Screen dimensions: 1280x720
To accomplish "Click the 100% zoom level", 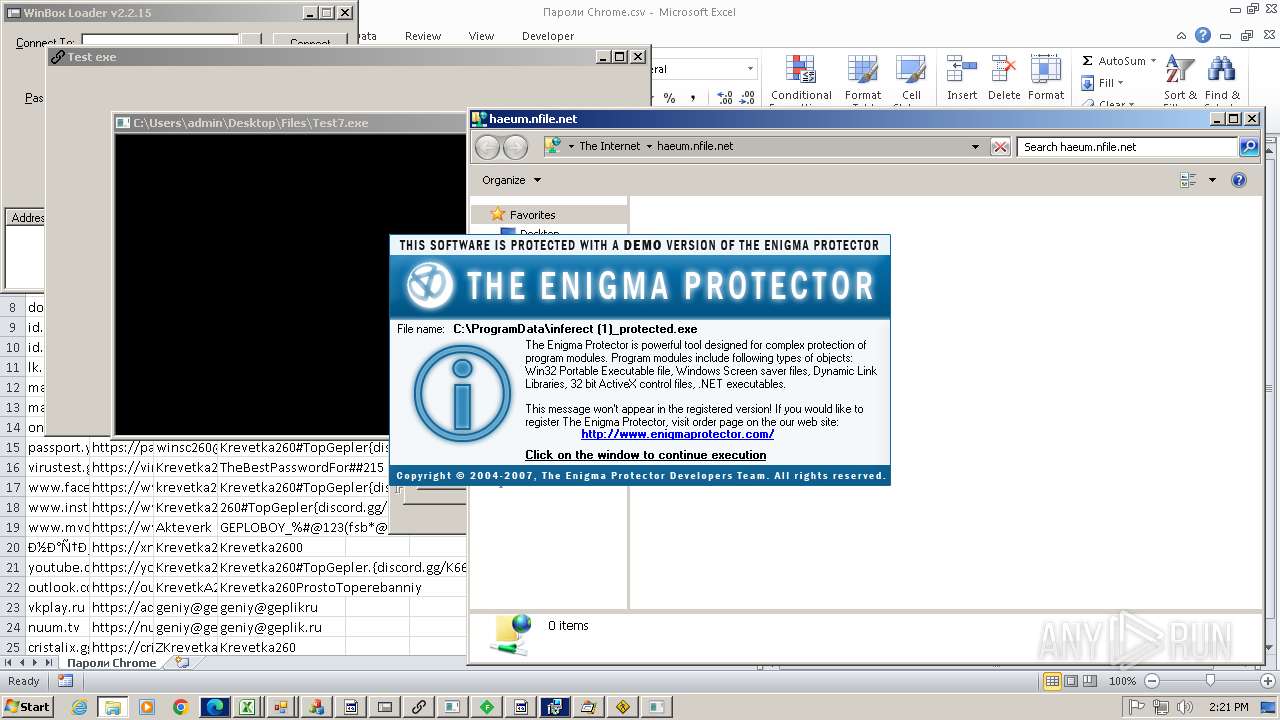I will [x=1122, y=681].
